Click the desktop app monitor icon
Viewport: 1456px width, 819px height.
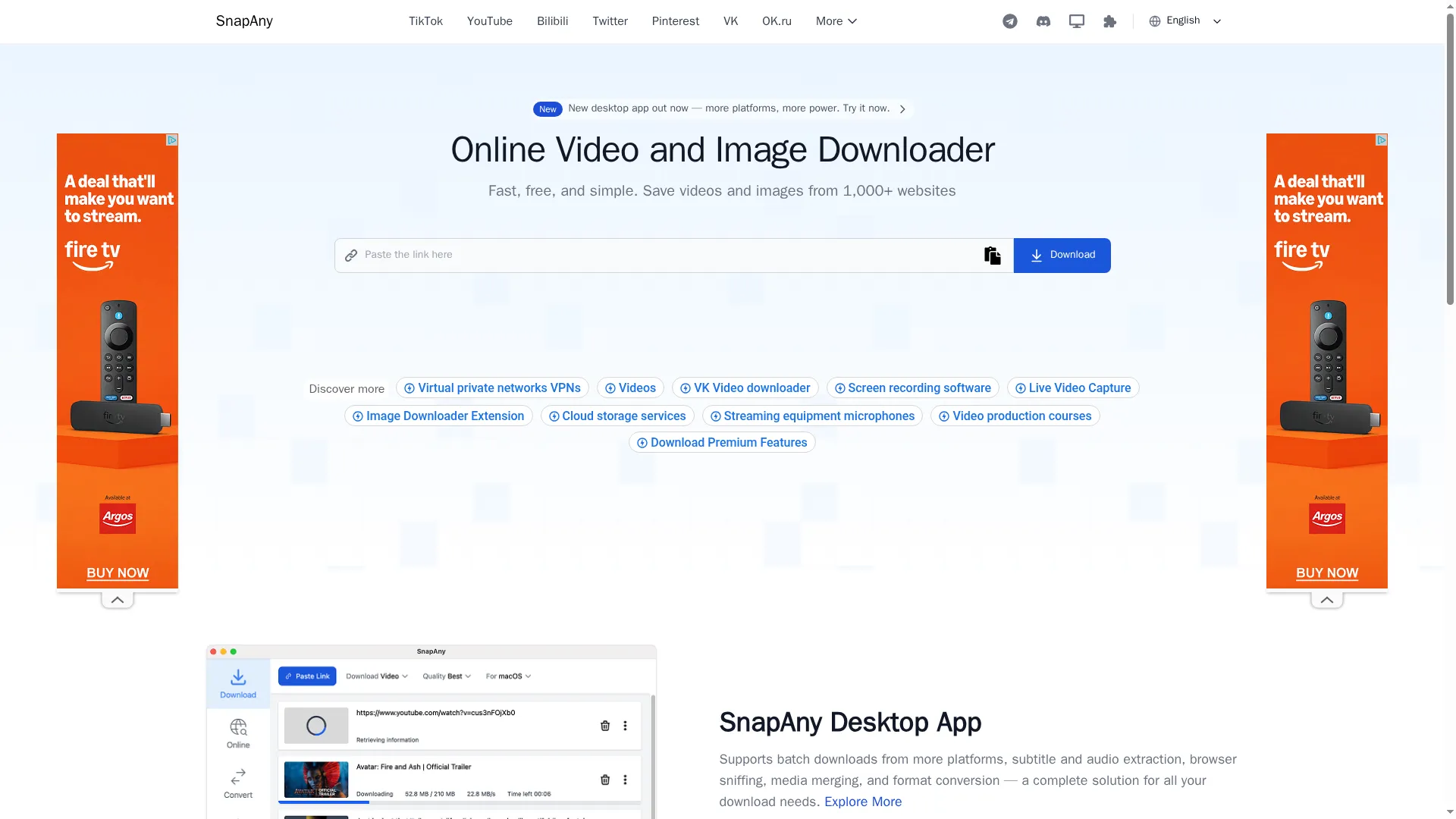pos(1076,21)
